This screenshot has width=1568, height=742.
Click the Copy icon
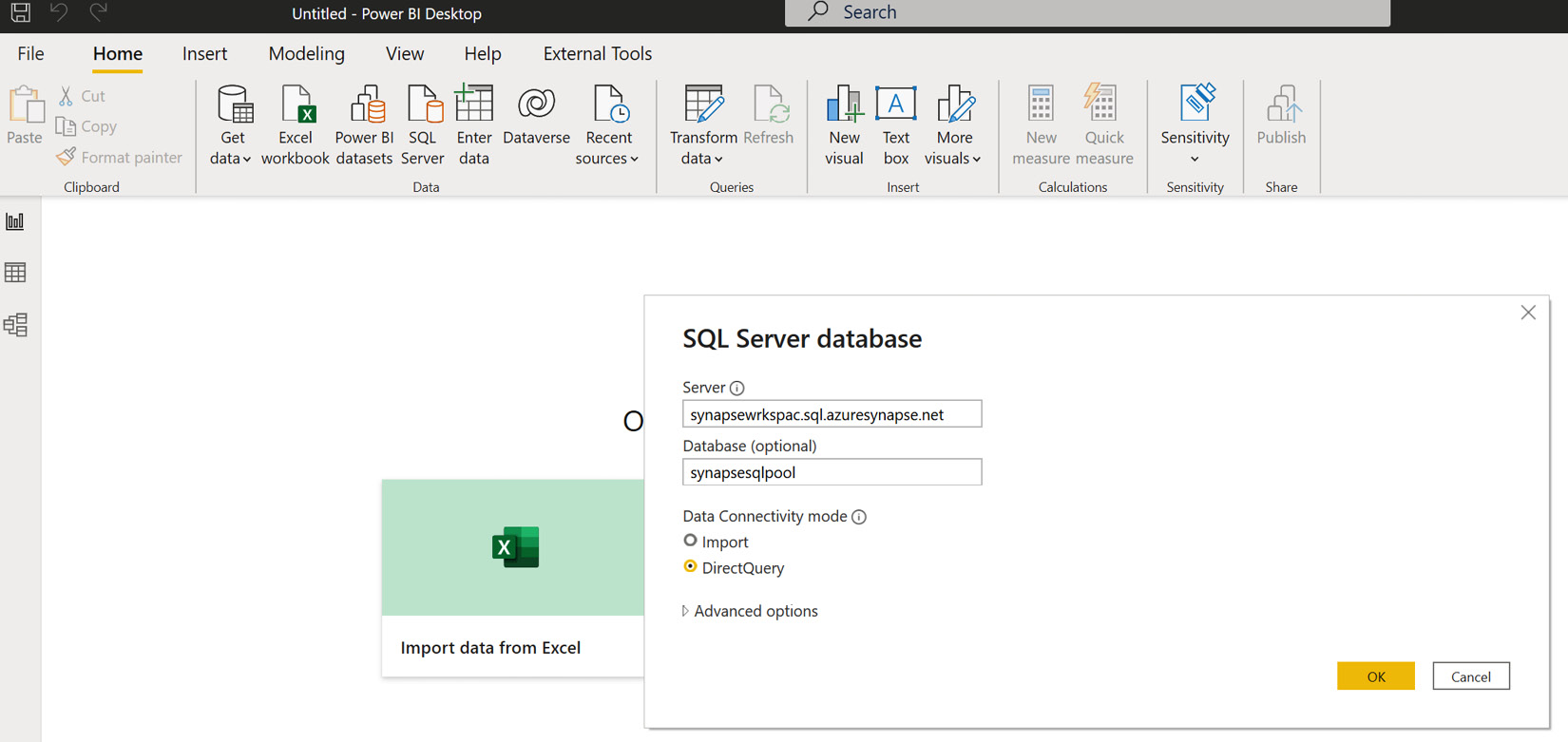tap(66, 126)
